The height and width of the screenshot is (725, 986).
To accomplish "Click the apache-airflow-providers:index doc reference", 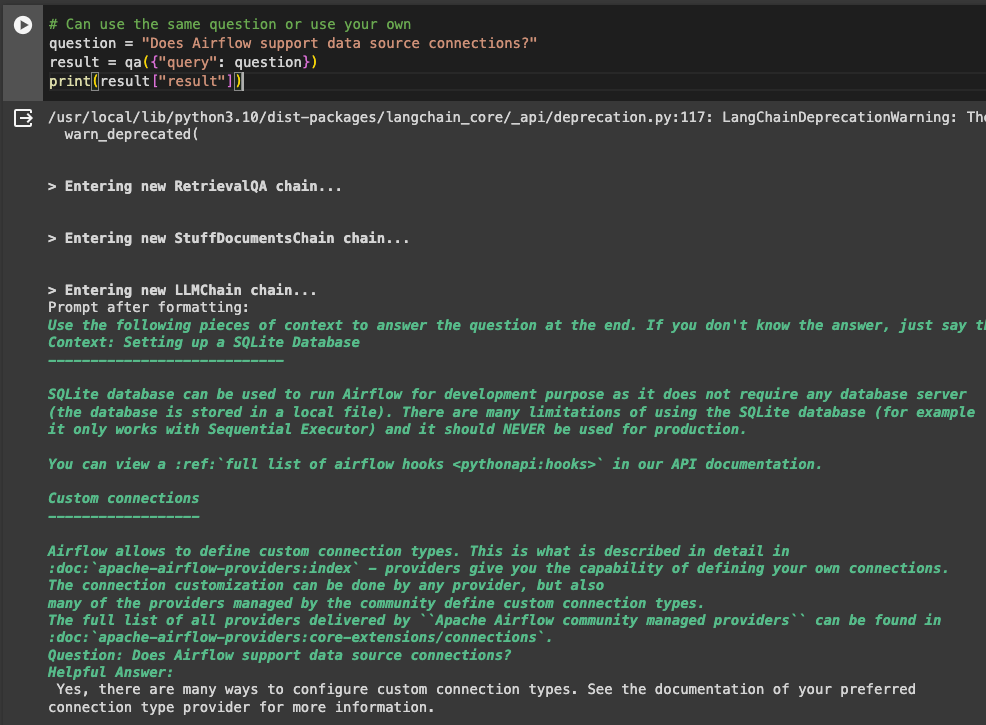I will click(200, 568).
